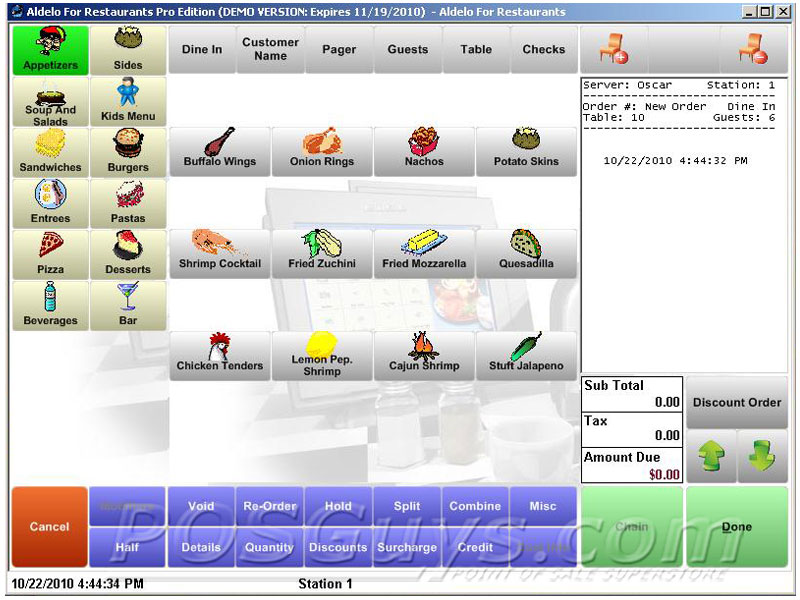Click the Credit button
The height and width of the screenshot is (600, 800).
476,547
